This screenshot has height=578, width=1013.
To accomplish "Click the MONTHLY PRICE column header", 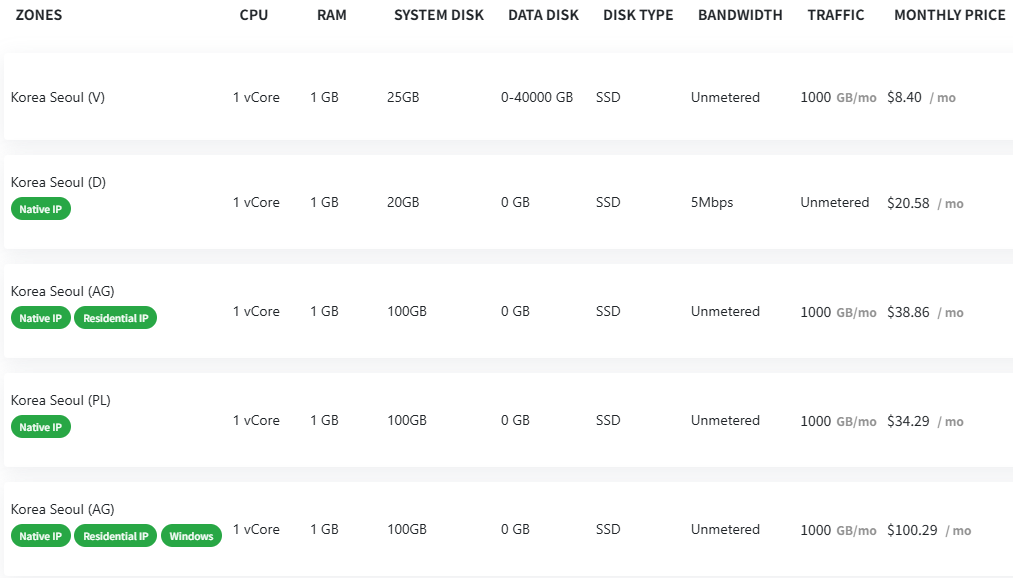I will coord(949,16).
